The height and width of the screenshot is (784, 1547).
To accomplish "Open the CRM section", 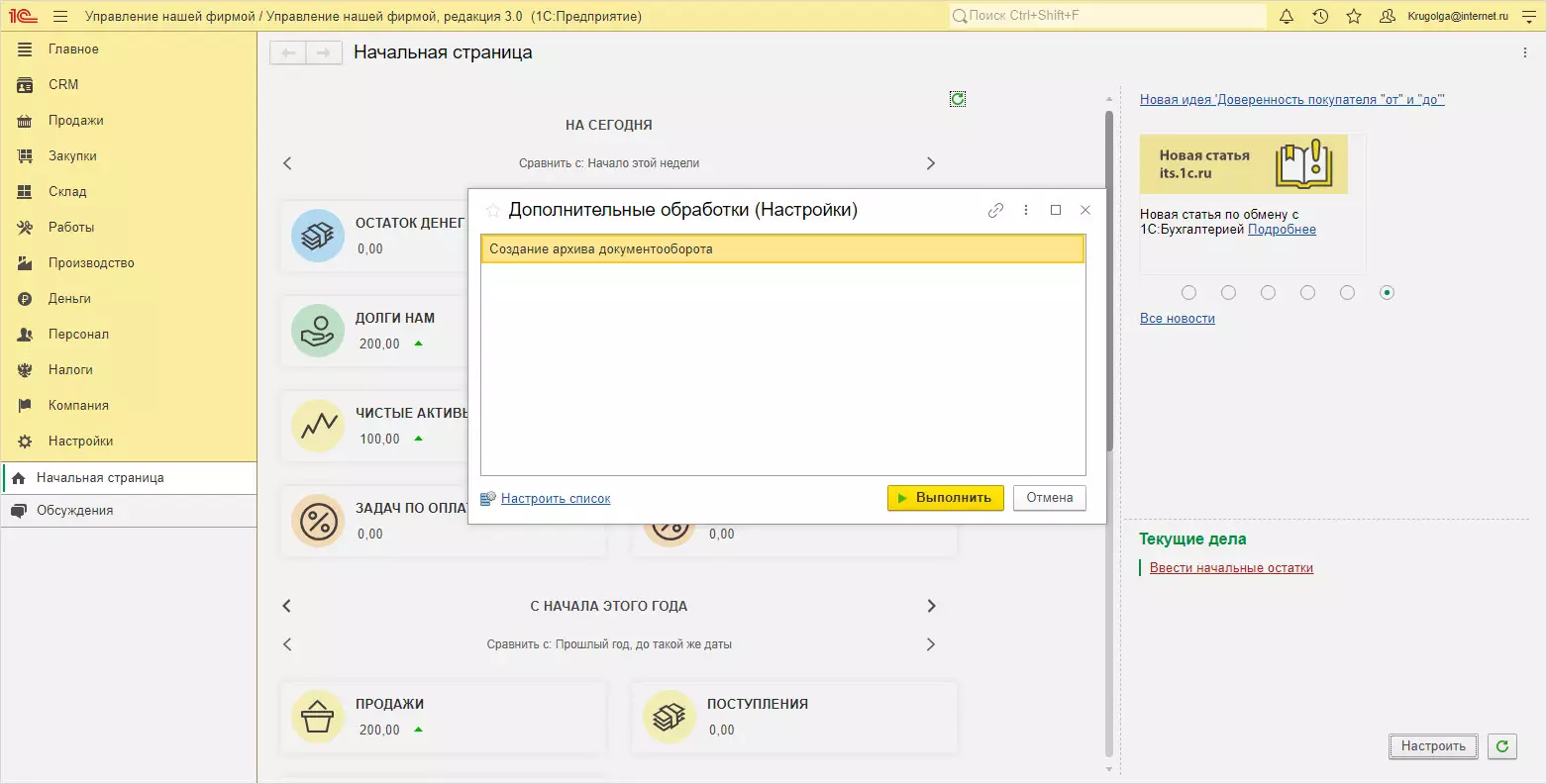I will [x=129, y=85].
